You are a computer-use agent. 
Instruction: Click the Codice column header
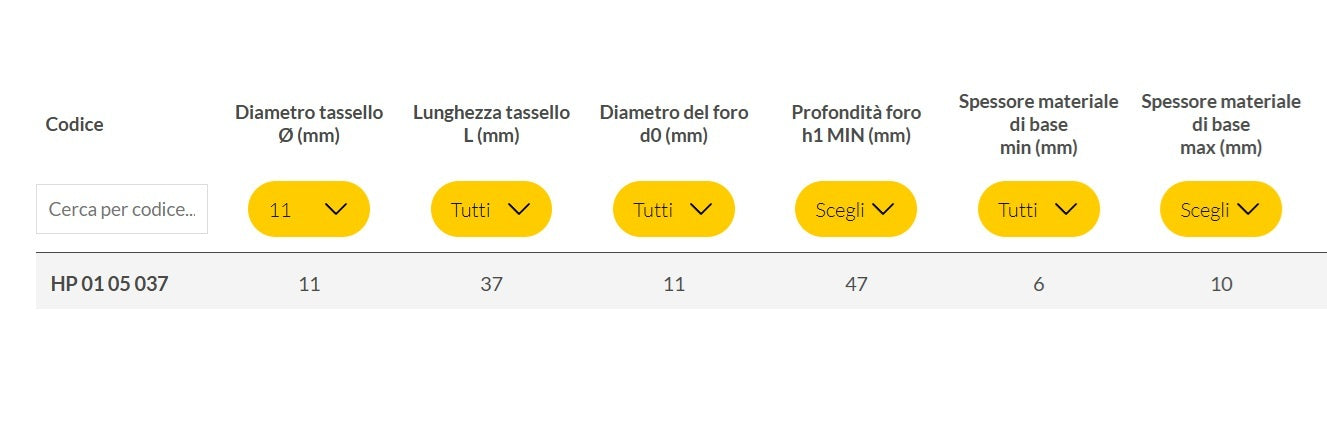coord(75,124)
